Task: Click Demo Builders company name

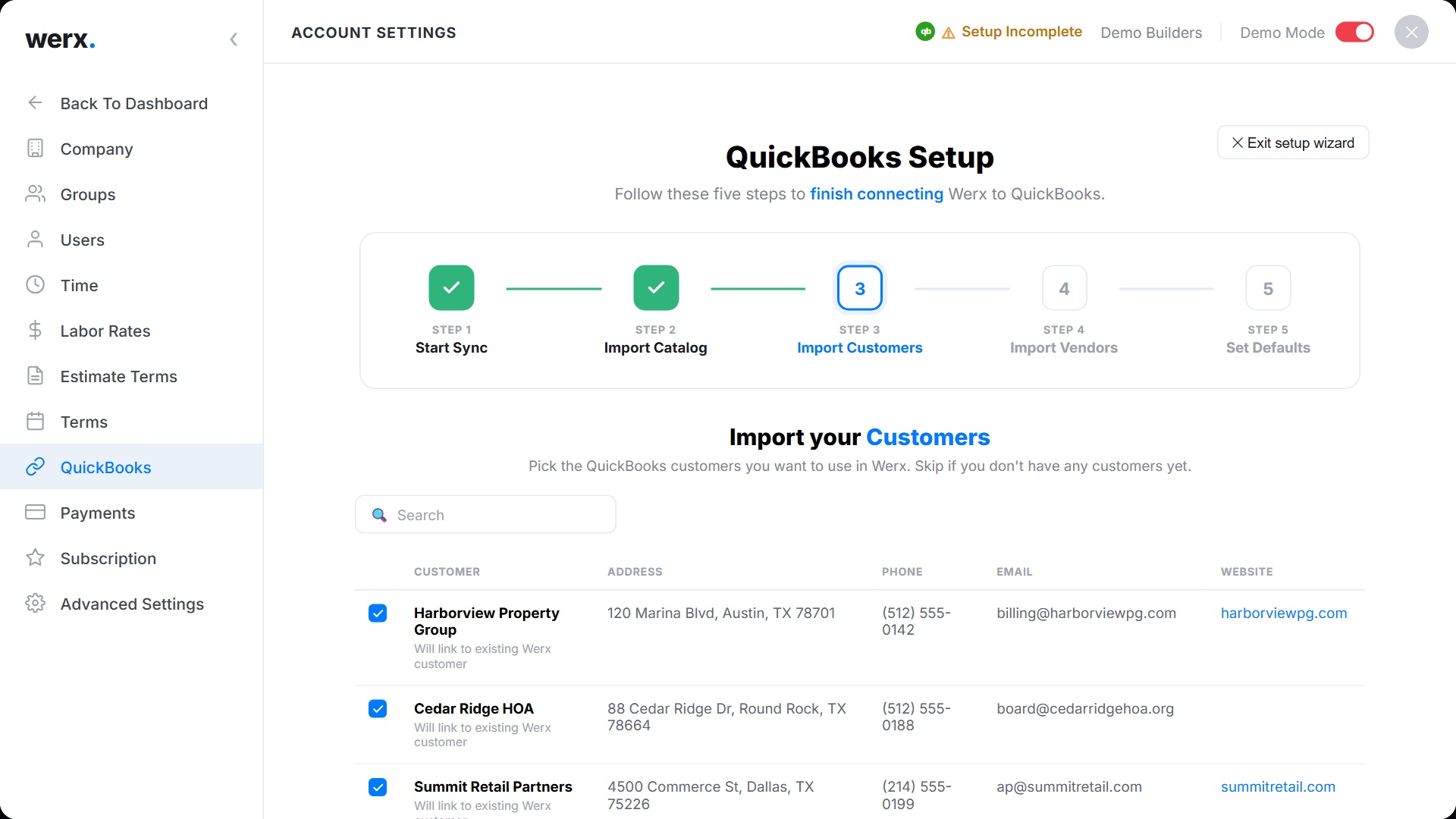Action: coord(1151,33)
